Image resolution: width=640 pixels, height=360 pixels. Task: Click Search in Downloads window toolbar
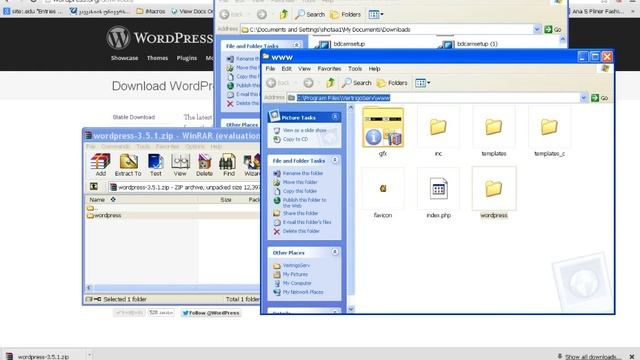click(x=310, y=14)
